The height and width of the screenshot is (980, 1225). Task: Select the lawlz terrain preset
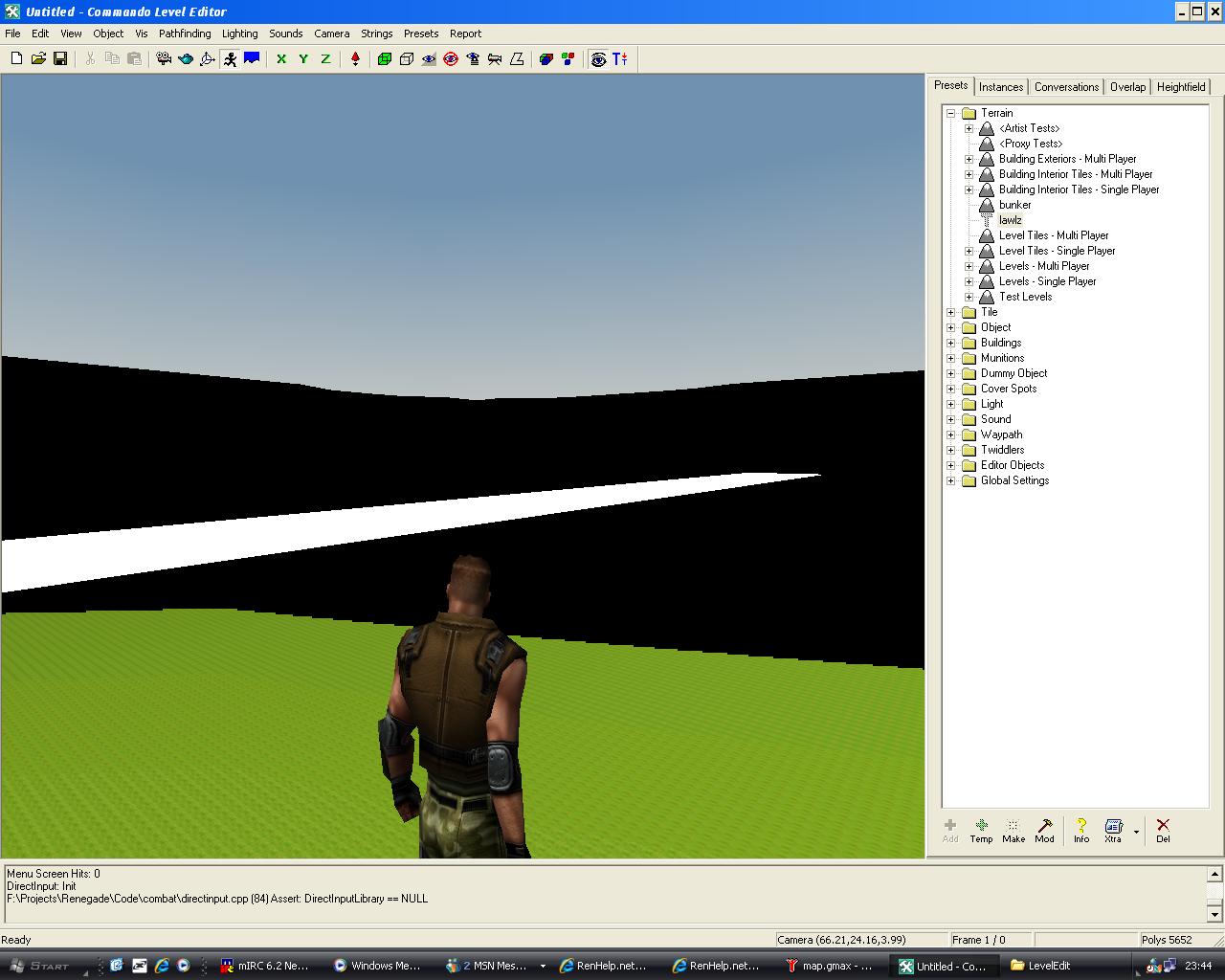pos(1010,220)
